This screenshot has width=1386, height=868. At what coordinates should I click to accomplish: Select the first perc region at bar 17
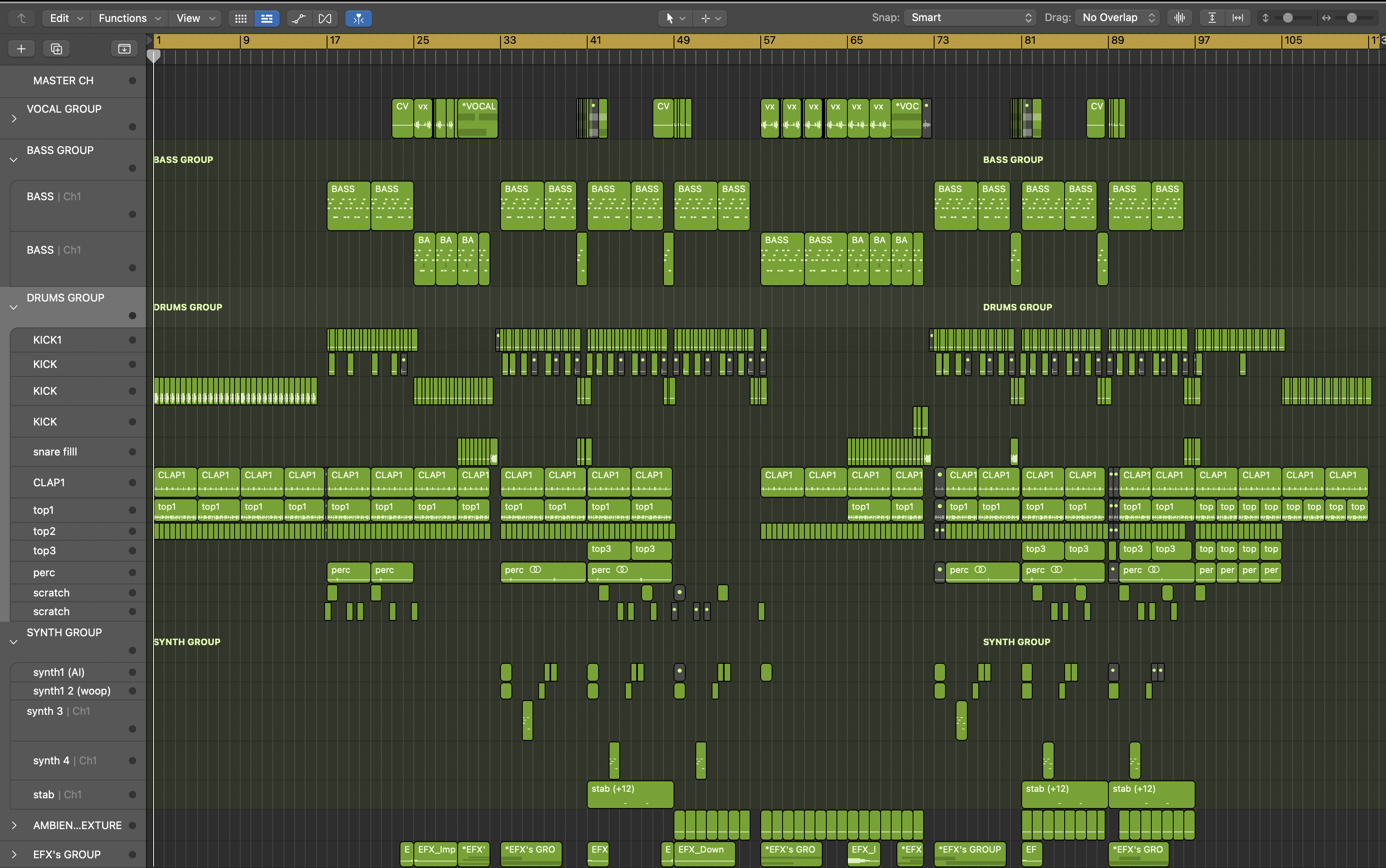tap(349, 572)
